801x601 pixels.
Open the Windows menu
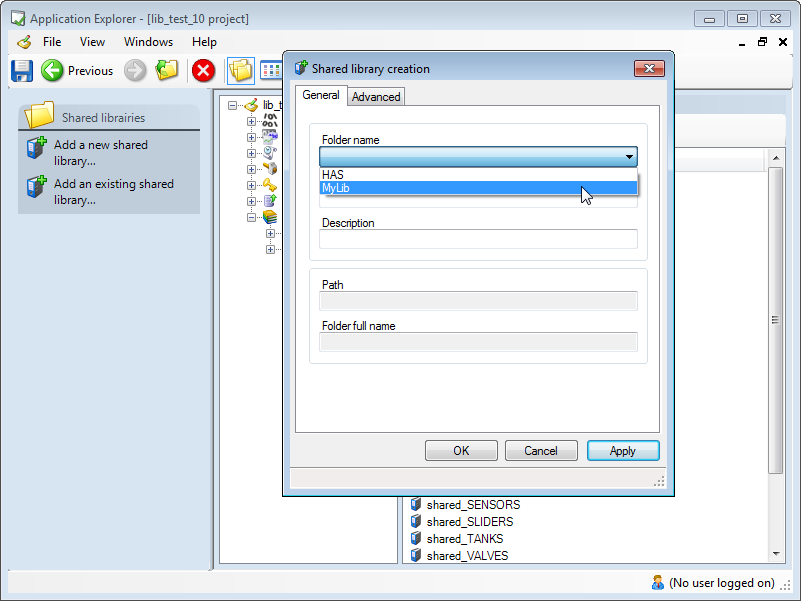(x=148, y=42)
